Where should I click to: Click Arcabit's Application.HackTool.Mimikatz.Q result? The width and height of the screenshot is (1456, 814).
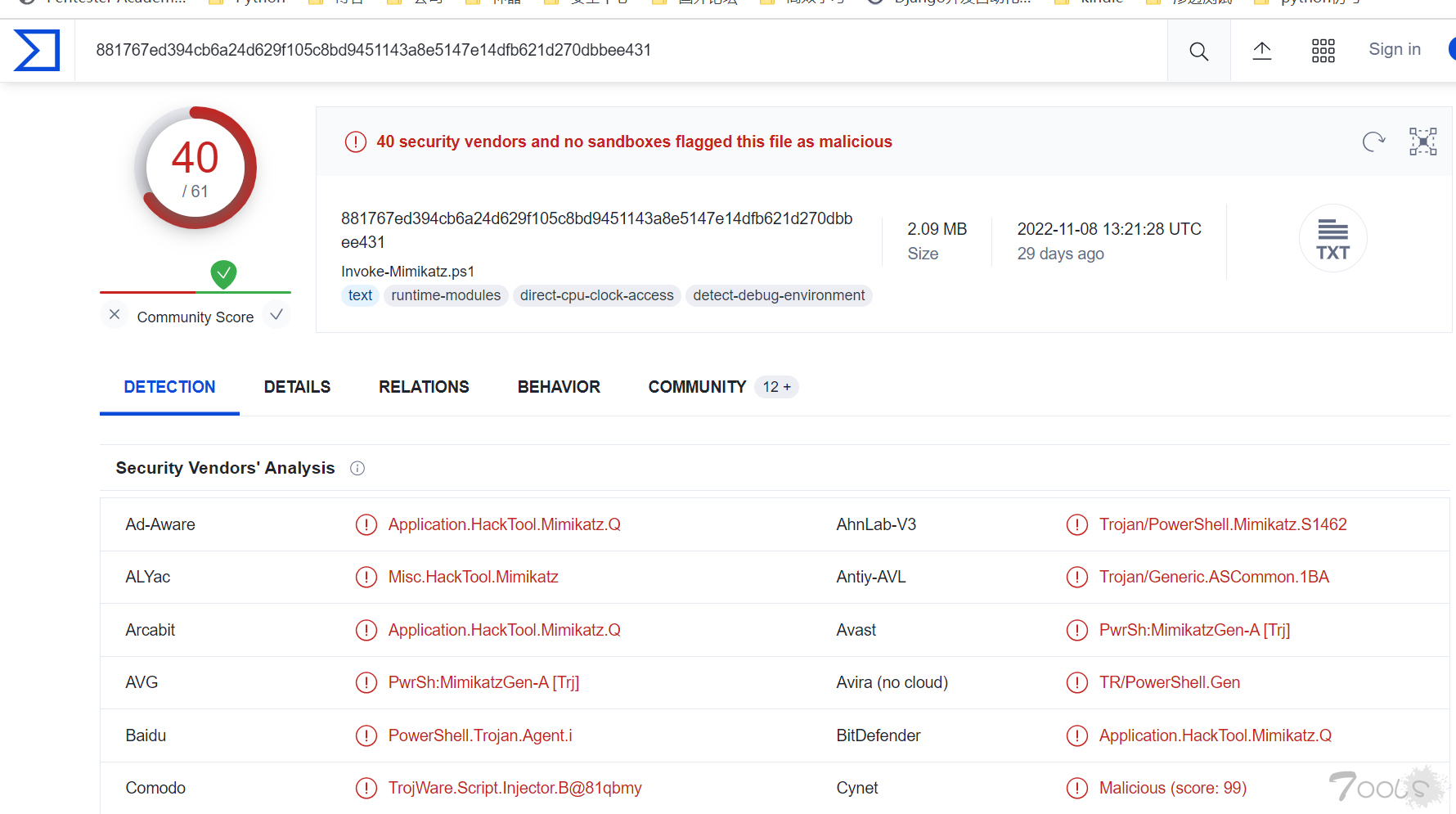[x=504, y=630]
